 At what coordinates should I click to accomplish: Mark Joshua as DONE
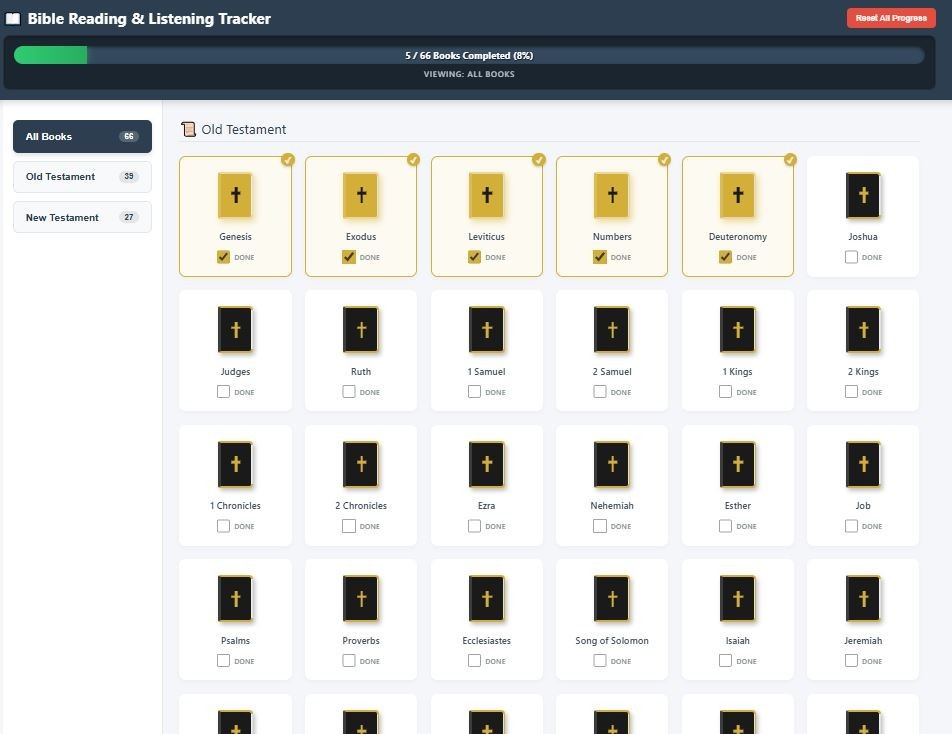click(x=851, y=257)
